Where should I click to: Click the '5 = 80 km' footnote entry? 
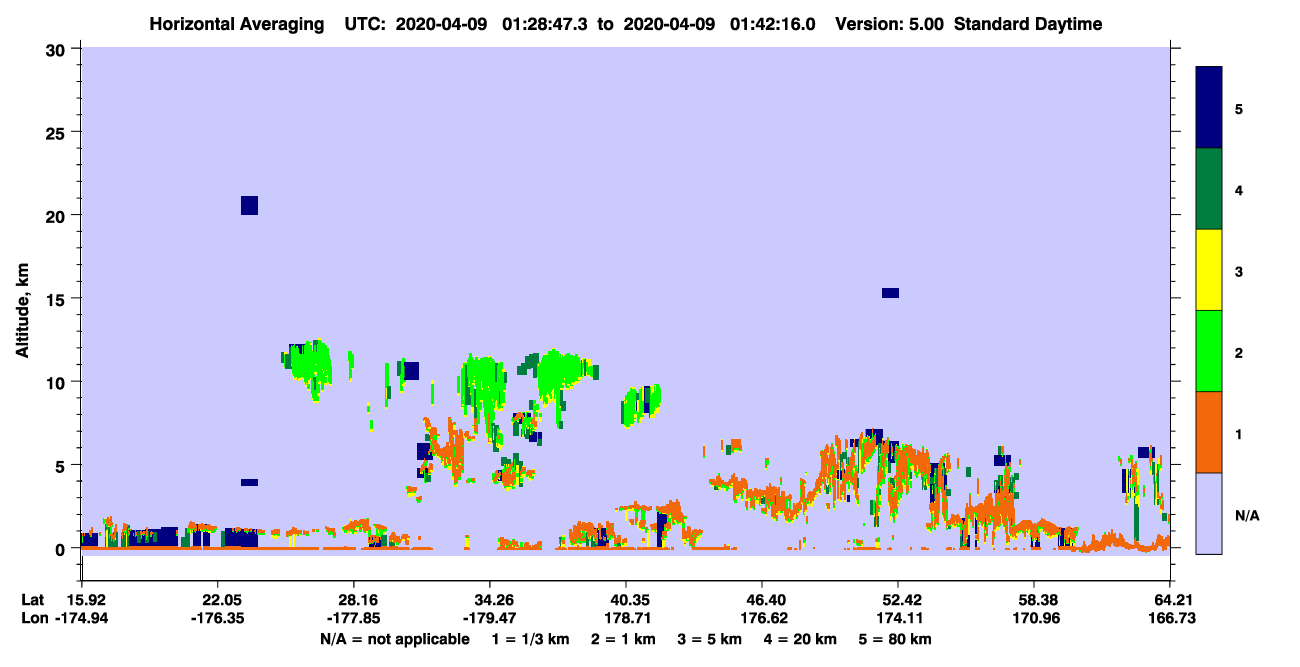click(x=894, y=639)
